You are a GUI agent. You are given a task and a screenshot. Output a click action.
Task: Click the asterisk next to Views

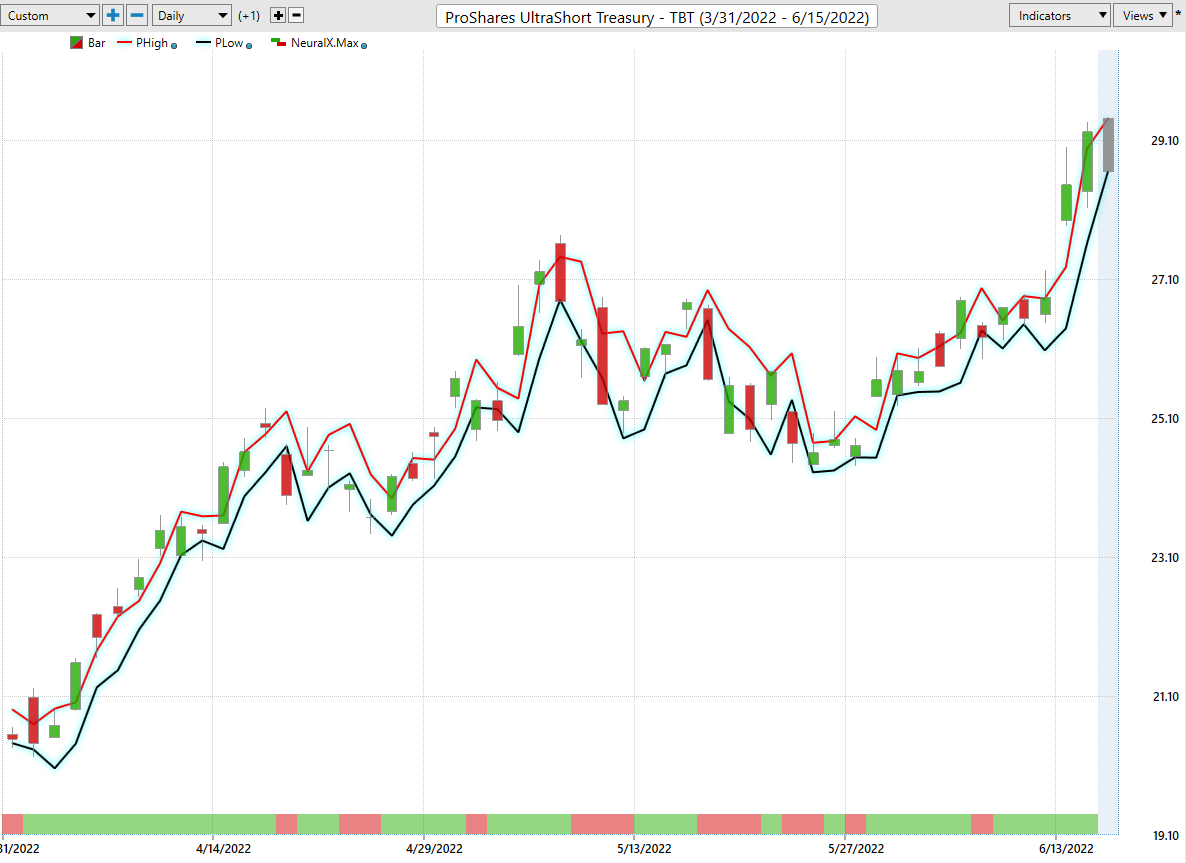point(1178,15)
